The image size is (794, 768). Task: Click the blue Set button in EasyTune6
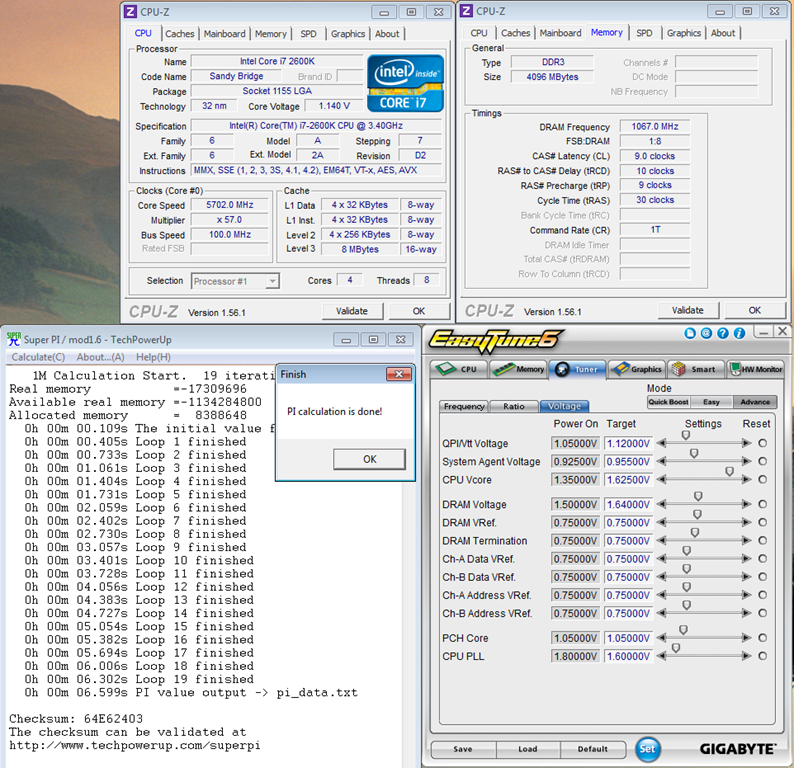(648, 749)
